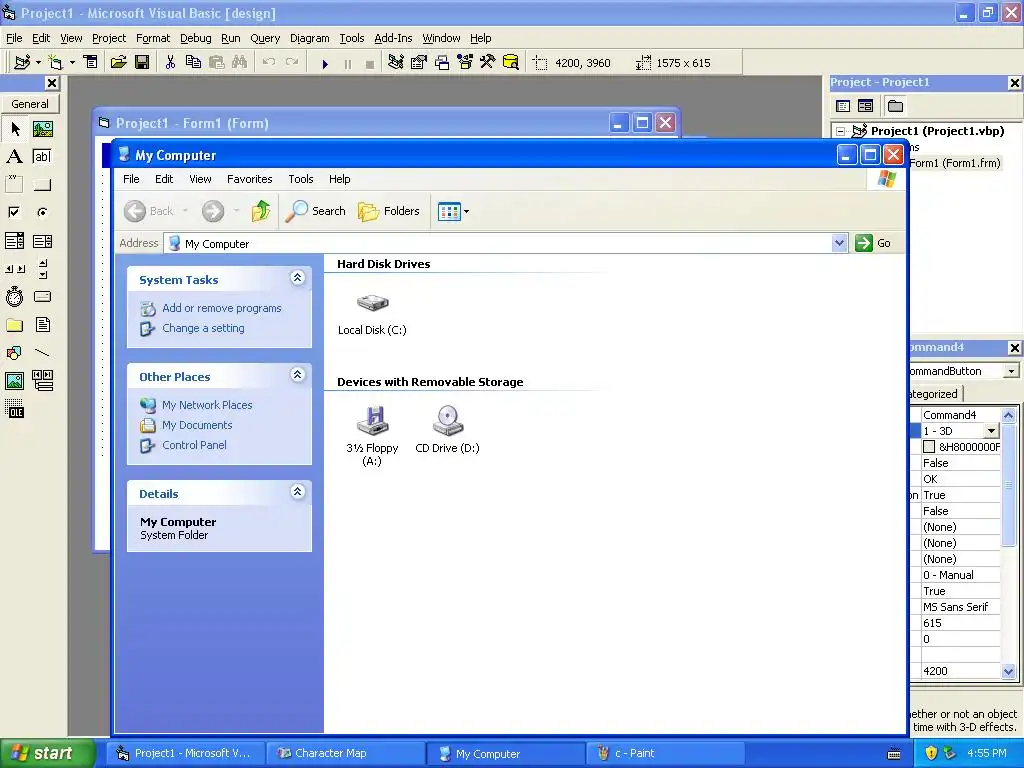
Task: Save the project with the disk icon
Action: 142,63
